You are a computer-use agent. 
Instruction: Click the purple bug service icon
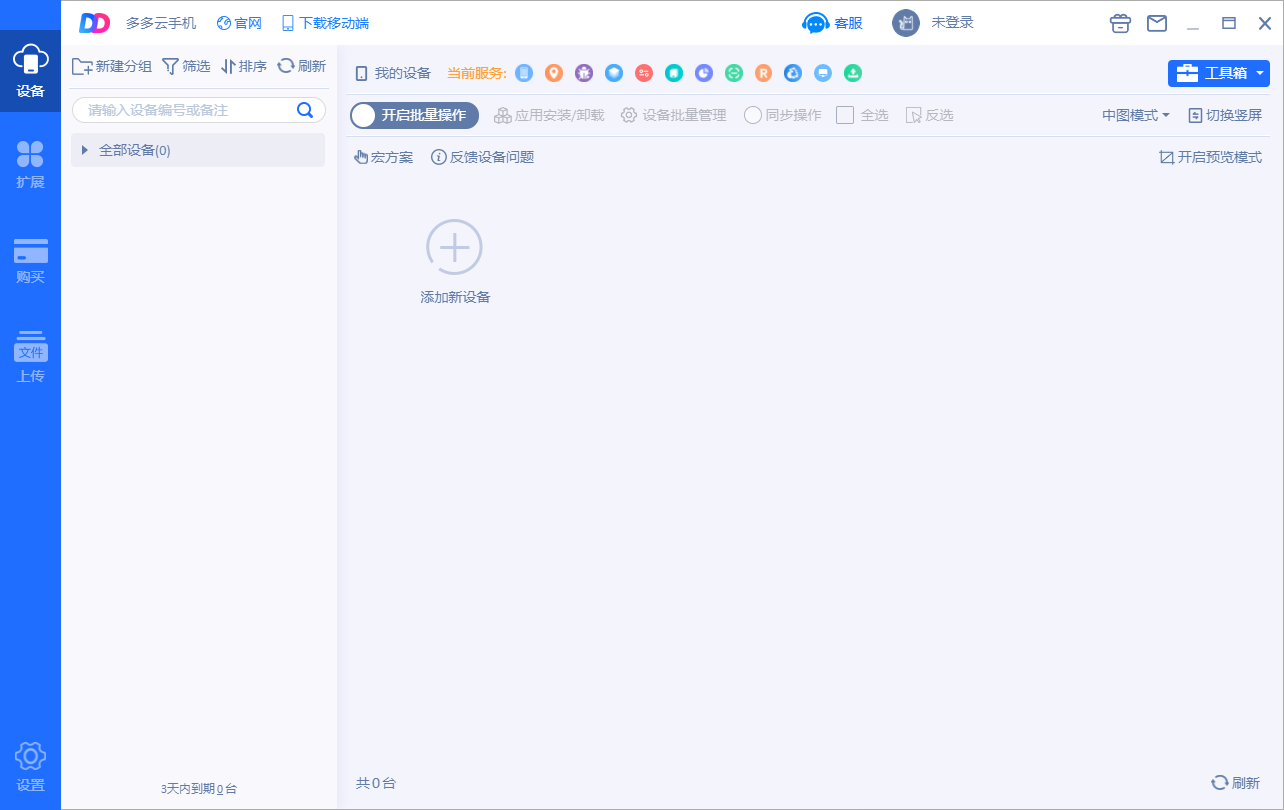(584, 73)
